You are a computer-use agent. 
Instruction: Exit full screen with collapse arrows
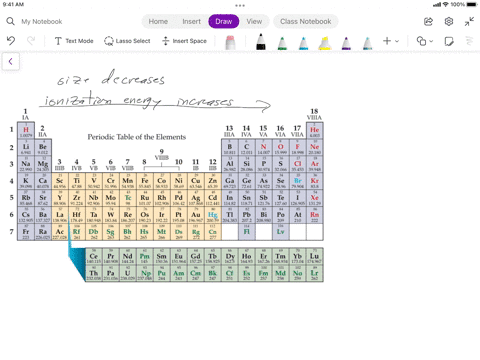pos(469,22)
